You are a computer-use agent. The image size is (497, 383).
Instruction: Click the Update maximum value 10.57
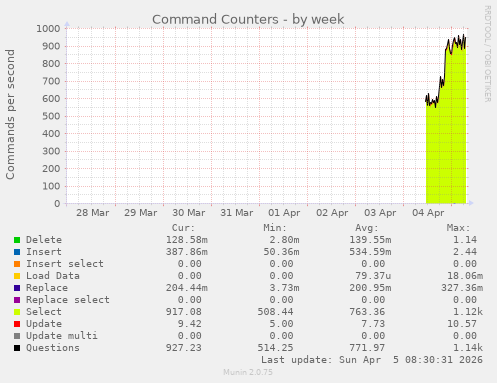point(462,324)
